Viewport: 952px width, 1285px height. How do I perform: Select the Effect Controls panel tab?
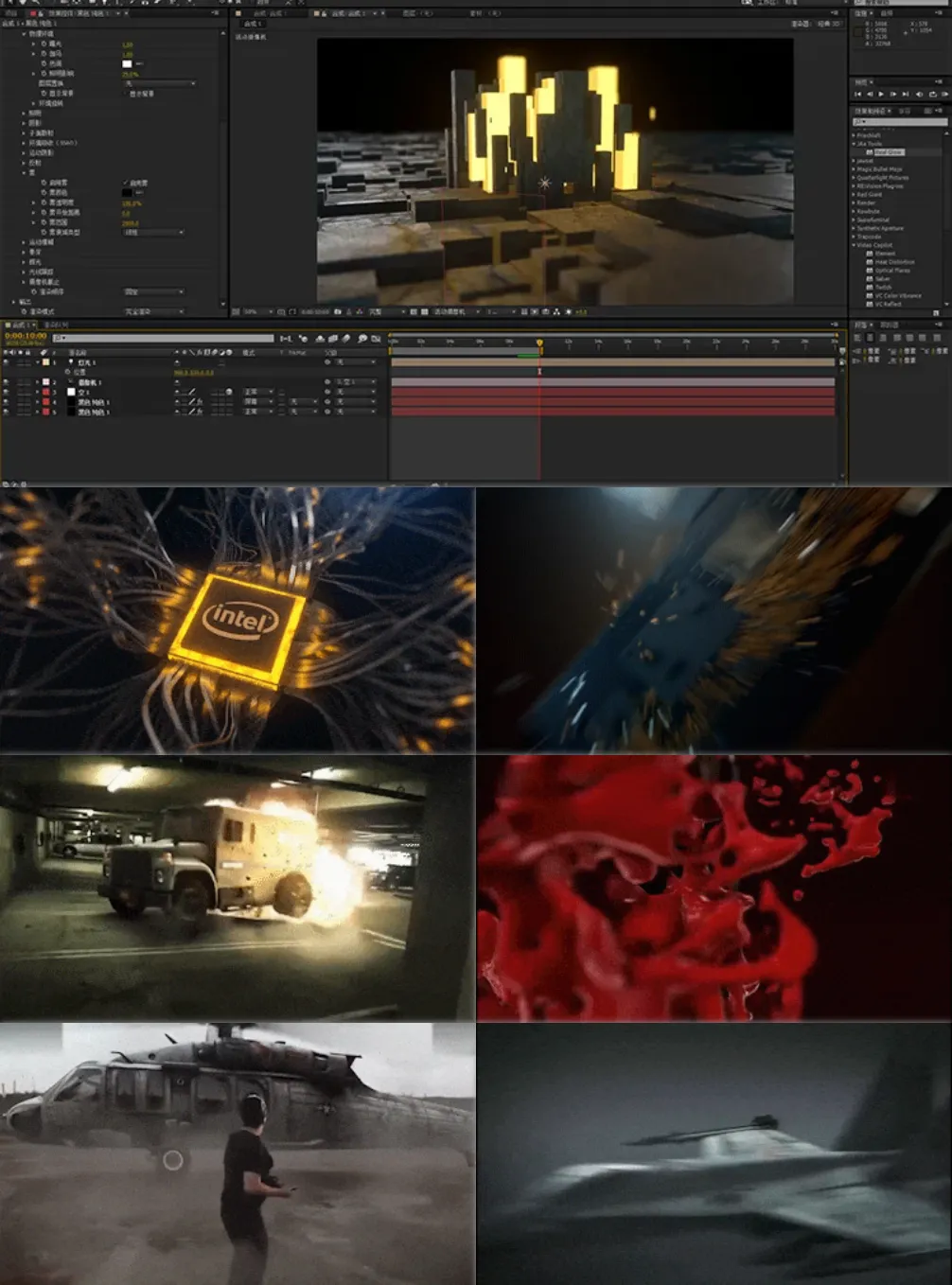coord(80,13)
